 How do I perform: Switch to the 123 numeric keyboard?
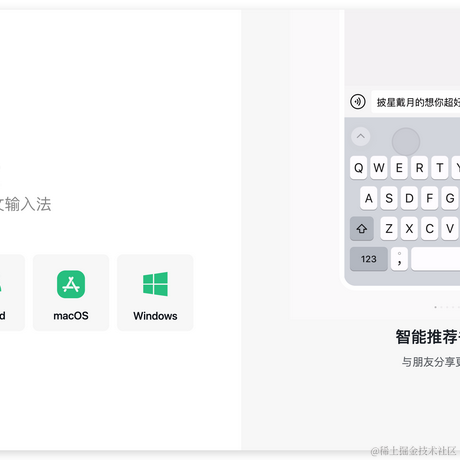[x=369, y=259]
